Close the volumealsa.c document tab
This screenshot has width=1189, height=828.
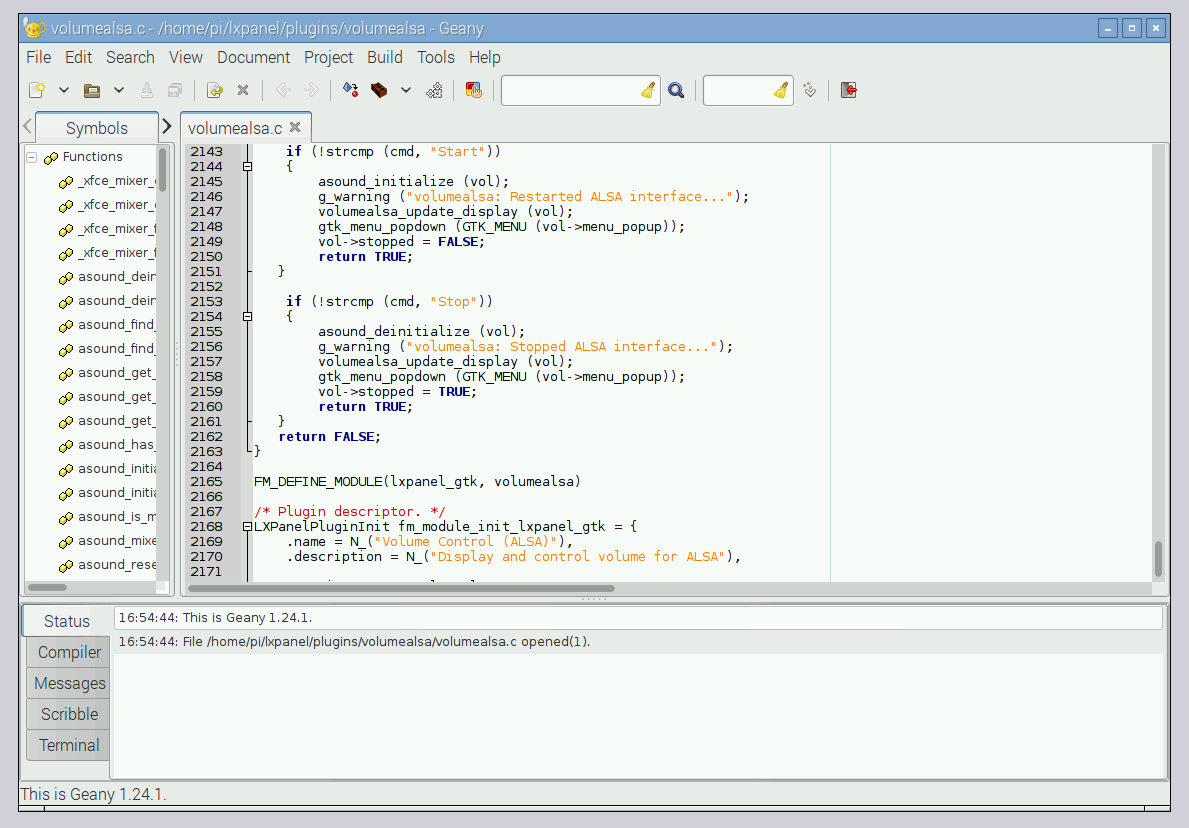pyautogui.click(x=295, y=127)
